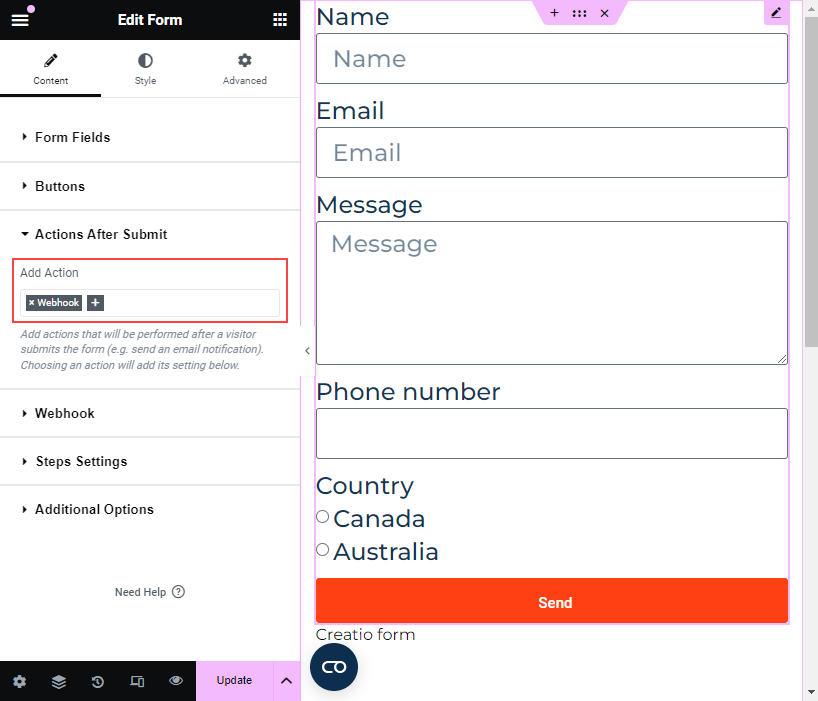Switch to the Advanced tab

(x=245, y=68)
